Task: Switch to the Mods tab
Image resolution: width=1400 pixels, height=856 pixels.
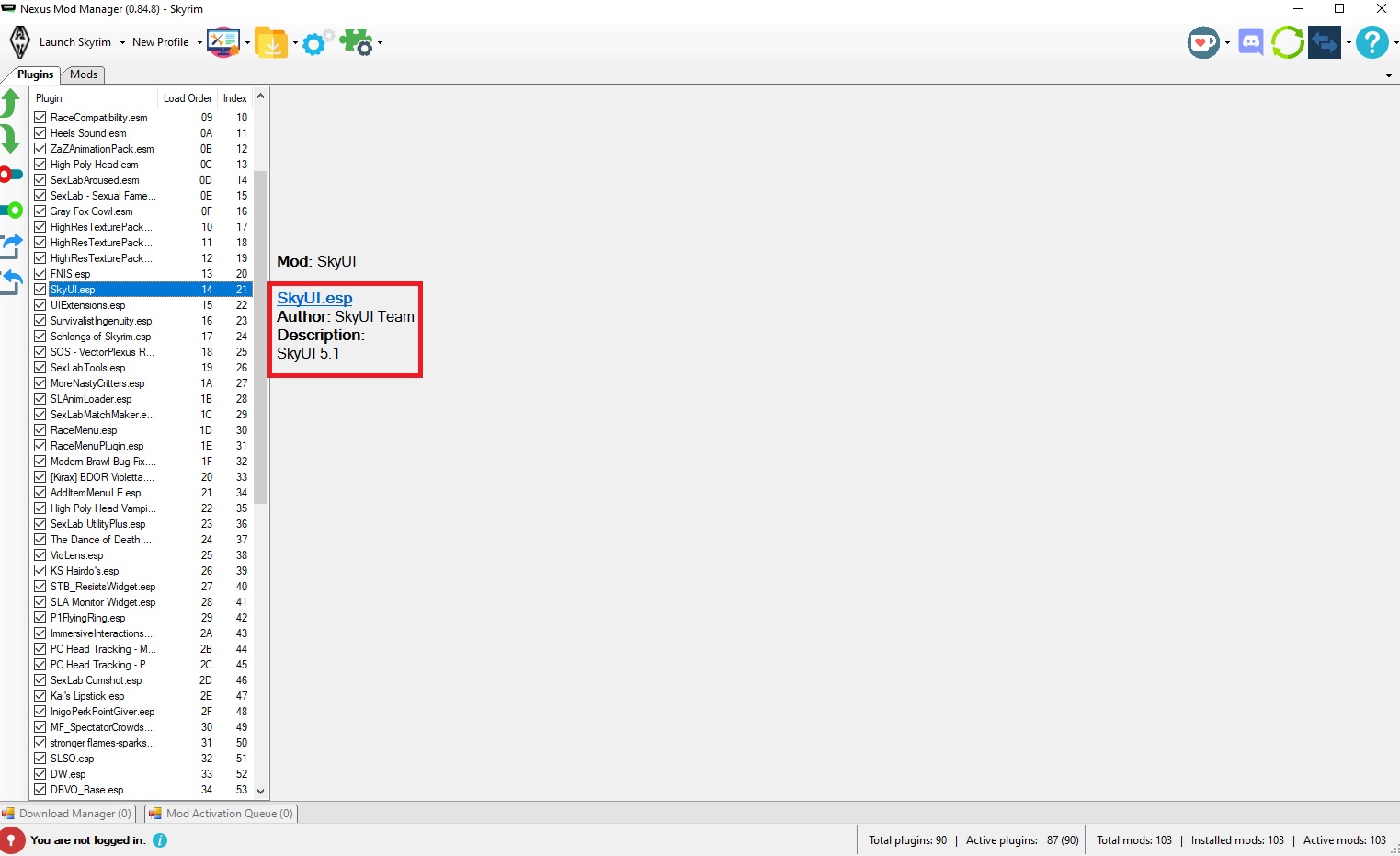Action: click(x=84, y=74)
